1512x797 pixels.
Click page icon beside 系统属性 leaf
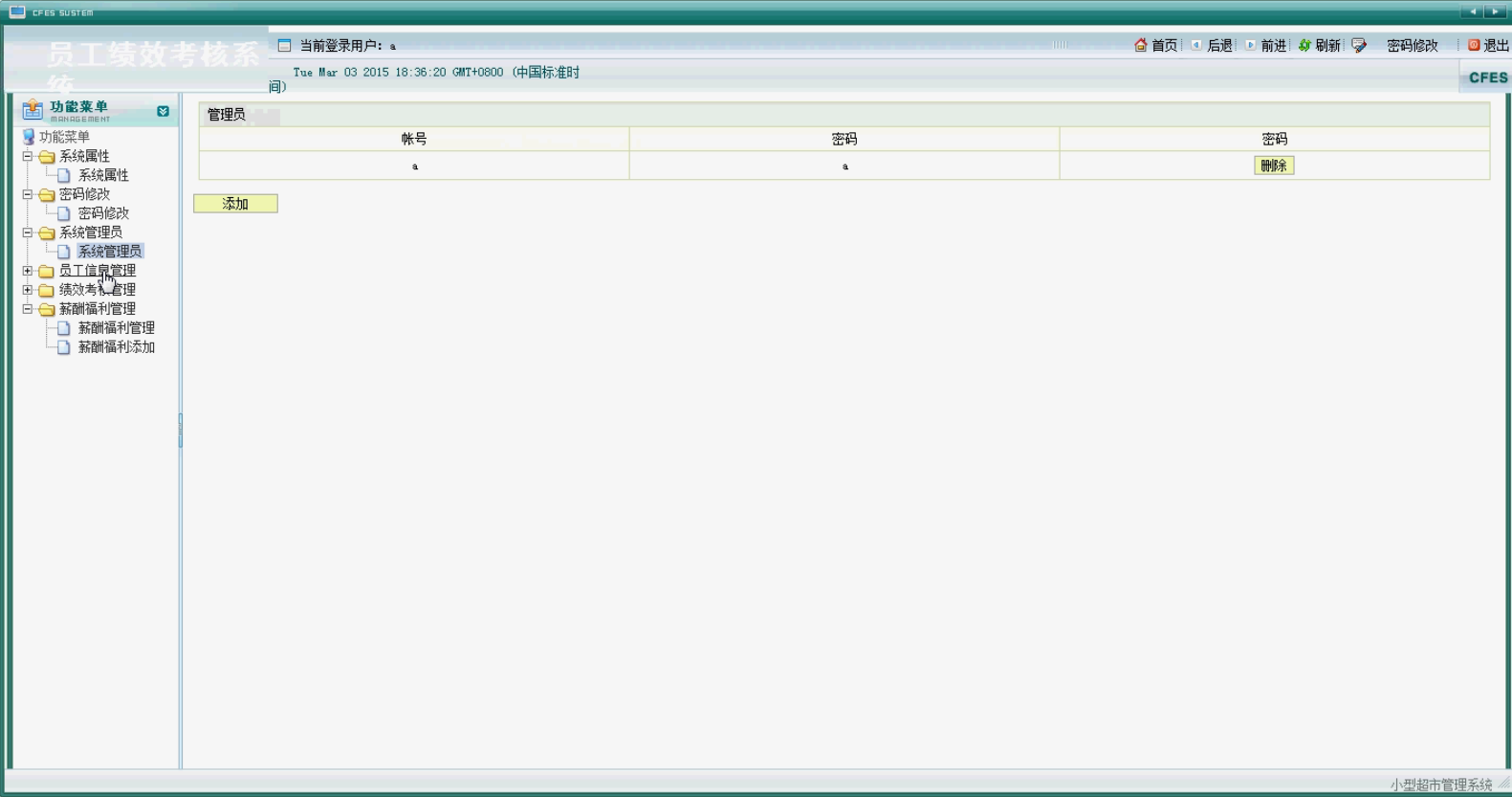(64, 175)
